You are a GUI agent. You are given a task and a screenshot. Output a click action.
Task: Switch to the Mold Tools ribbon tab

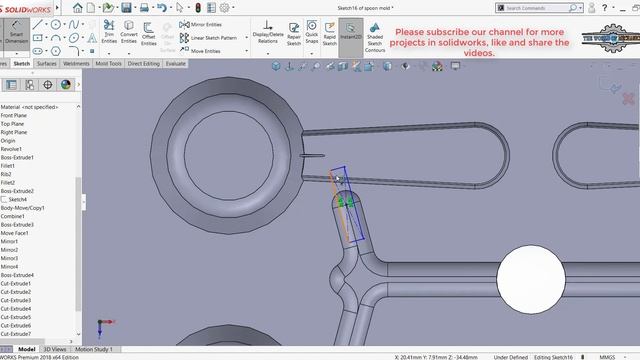pyautogui.click(x=108, y=64)
